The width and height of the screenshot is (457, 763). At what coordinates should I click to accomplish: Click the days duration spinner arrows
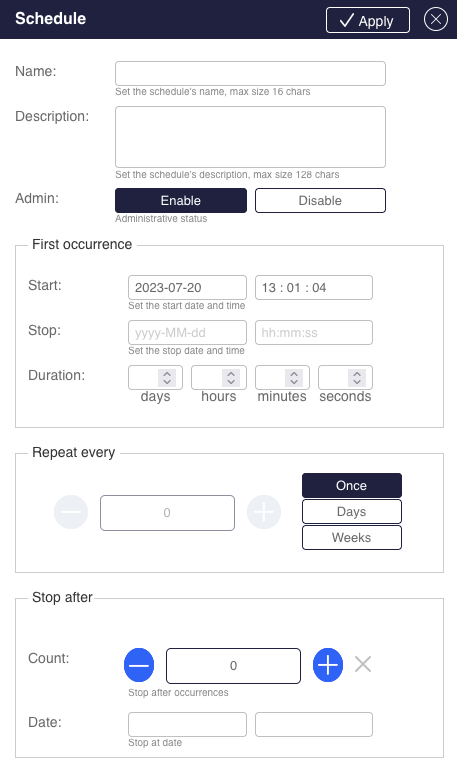click(167, 378)
